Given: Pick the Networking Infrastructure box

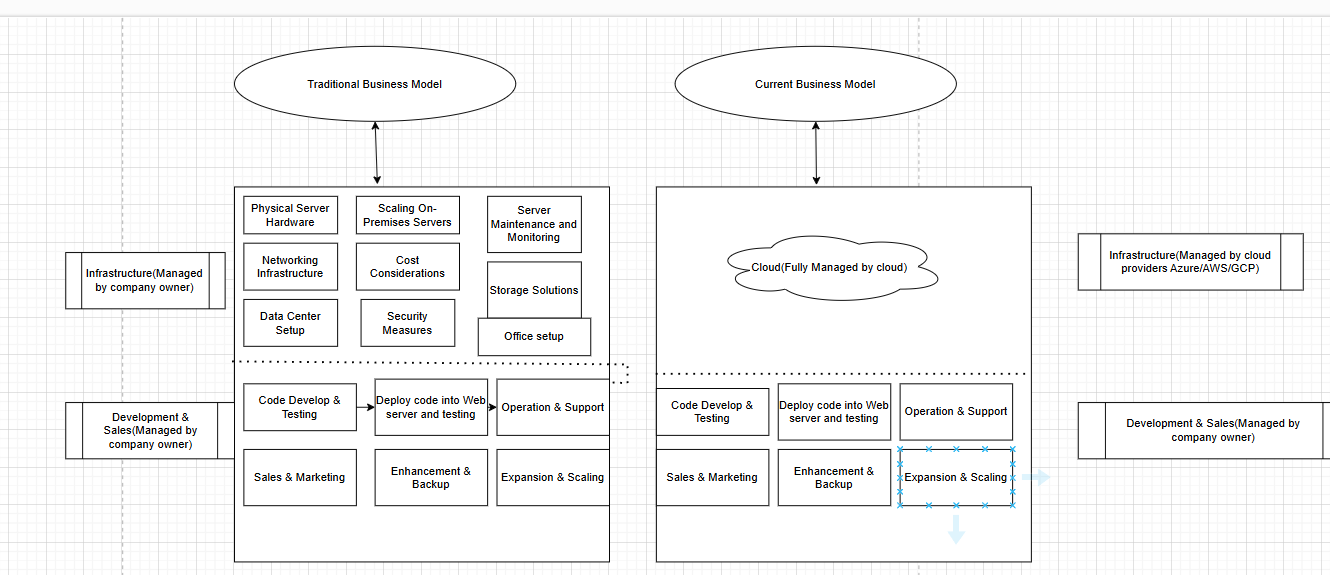Looking at the screenshot, I should pos(290,267).
